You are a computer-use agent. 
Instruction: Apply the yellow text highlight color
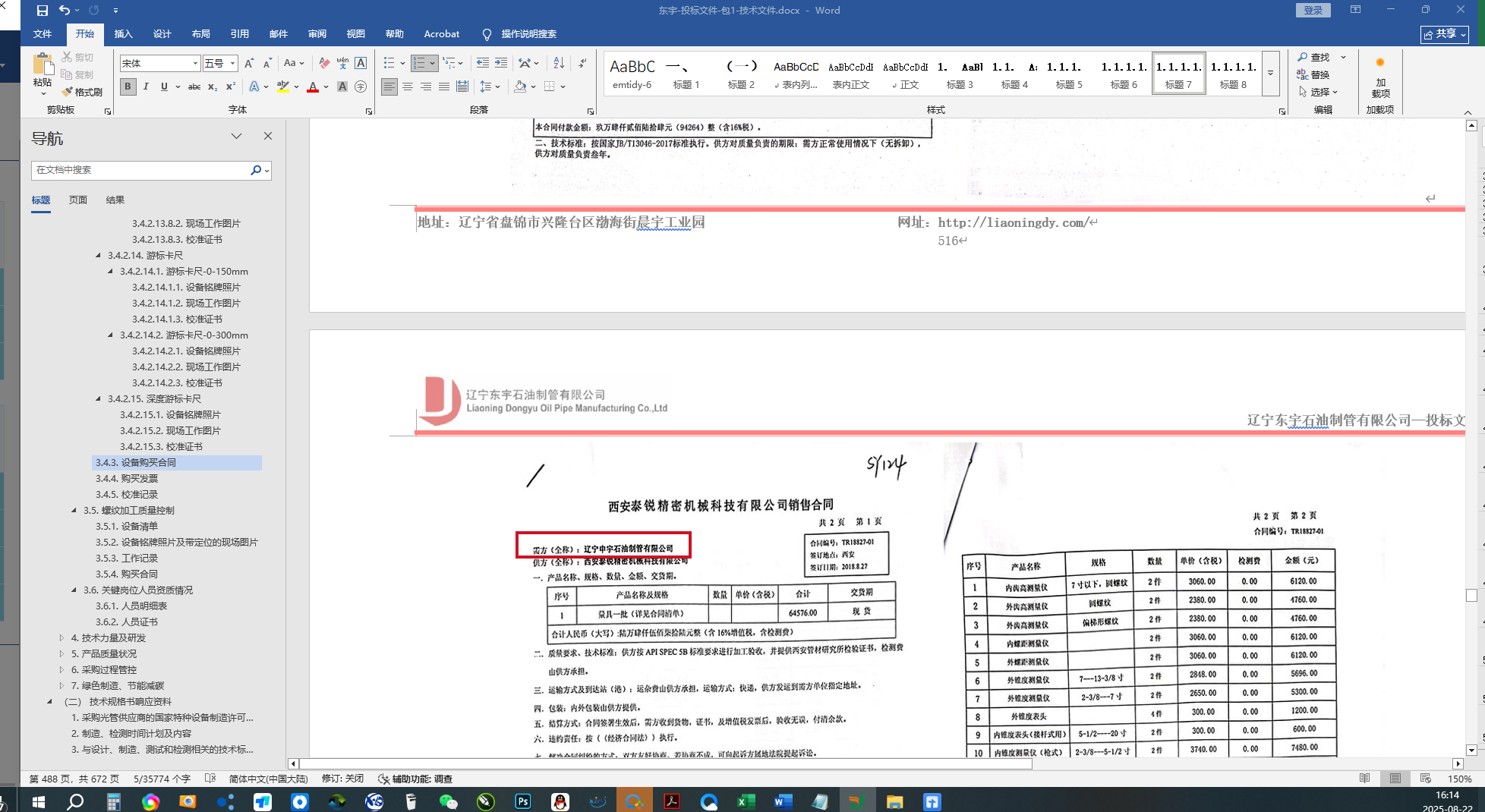pos(283,87)
